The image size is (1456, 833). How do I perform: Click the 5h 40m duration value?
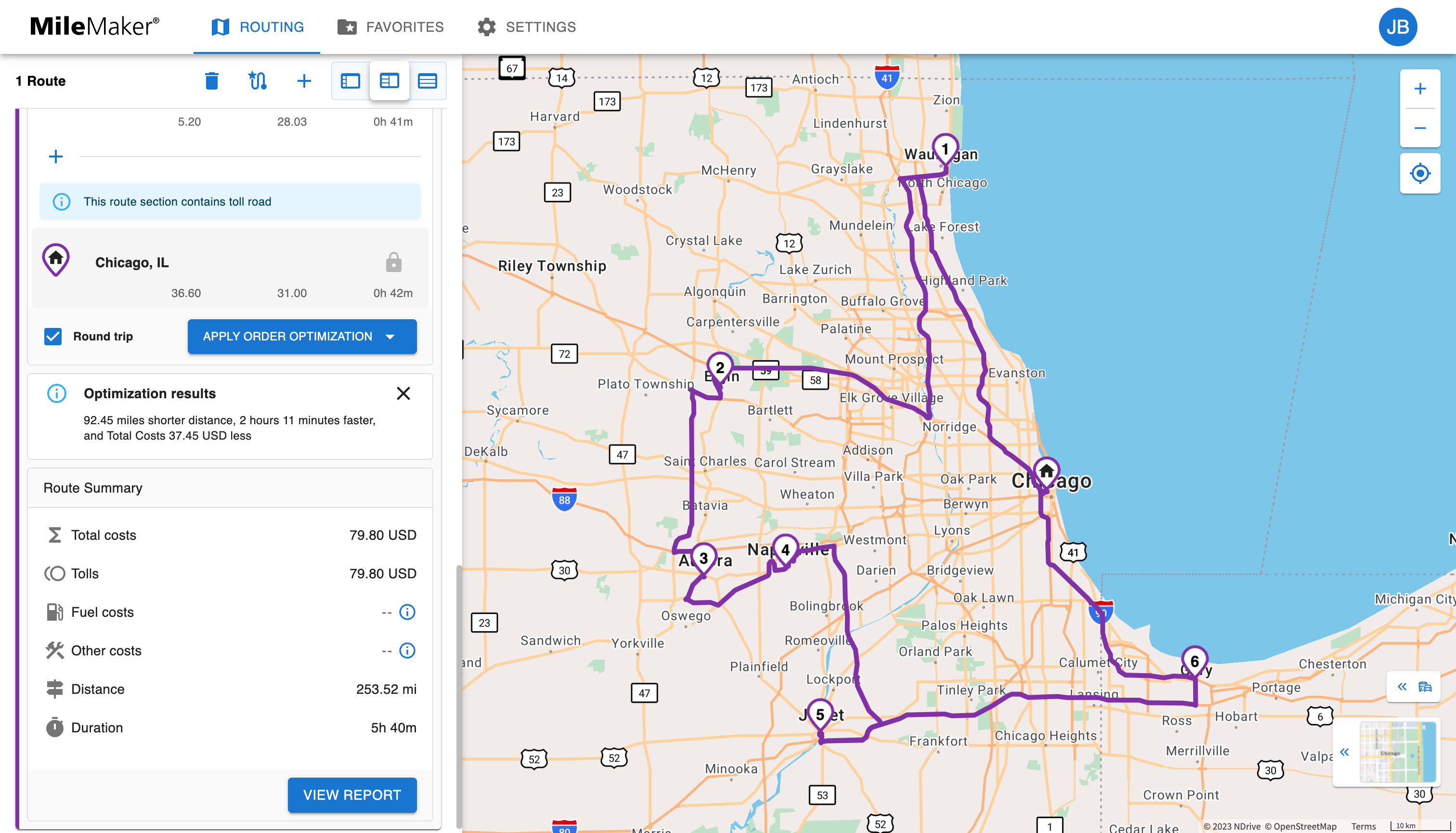point(393,727)
